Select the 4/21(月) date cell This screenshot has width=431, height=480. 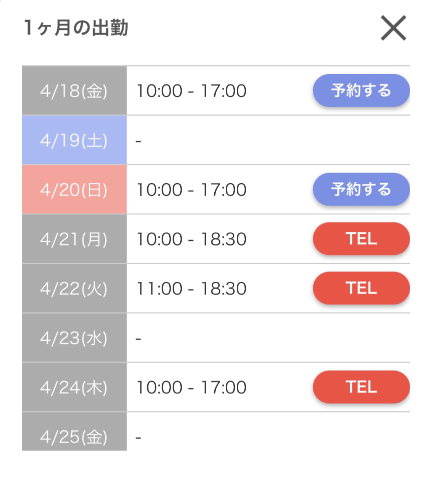74,239
